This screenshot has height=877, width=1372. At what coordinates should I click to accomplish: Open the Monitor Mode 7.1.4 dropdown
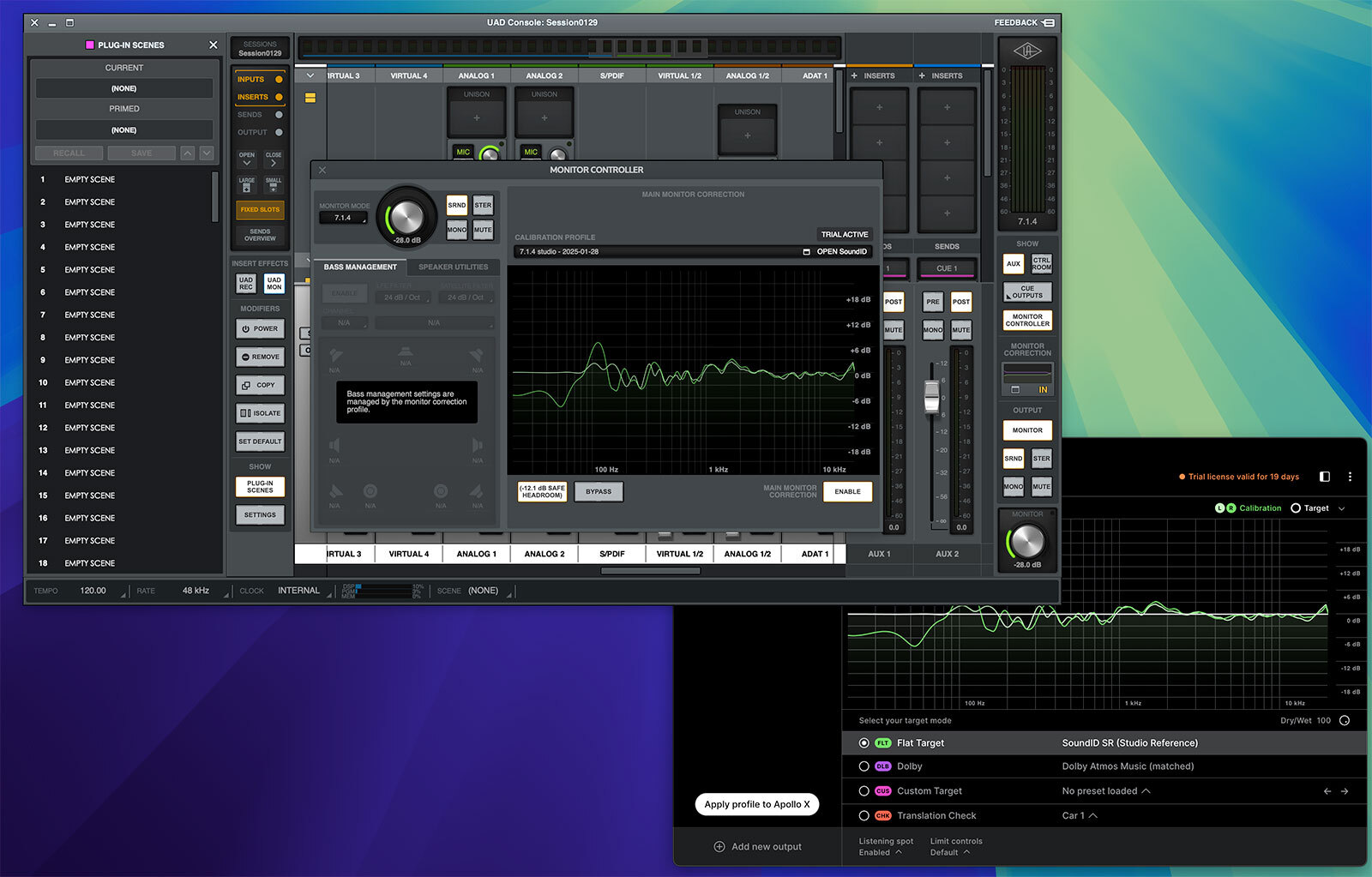tap(343, 218)
